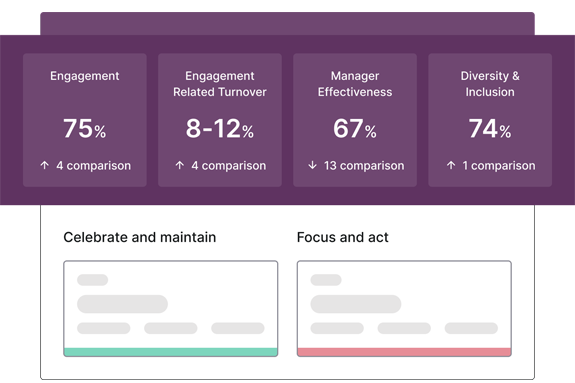Click '4 comparison' under Engagement

pyautogui.click(x=94, y=166)
